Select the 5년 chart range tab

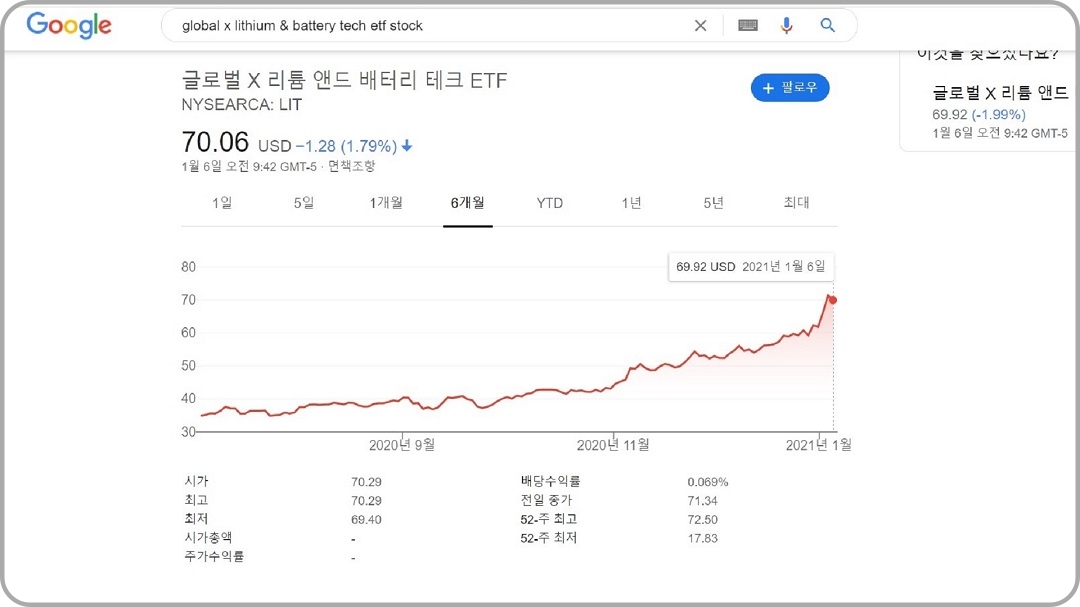[x=714, y=203]
